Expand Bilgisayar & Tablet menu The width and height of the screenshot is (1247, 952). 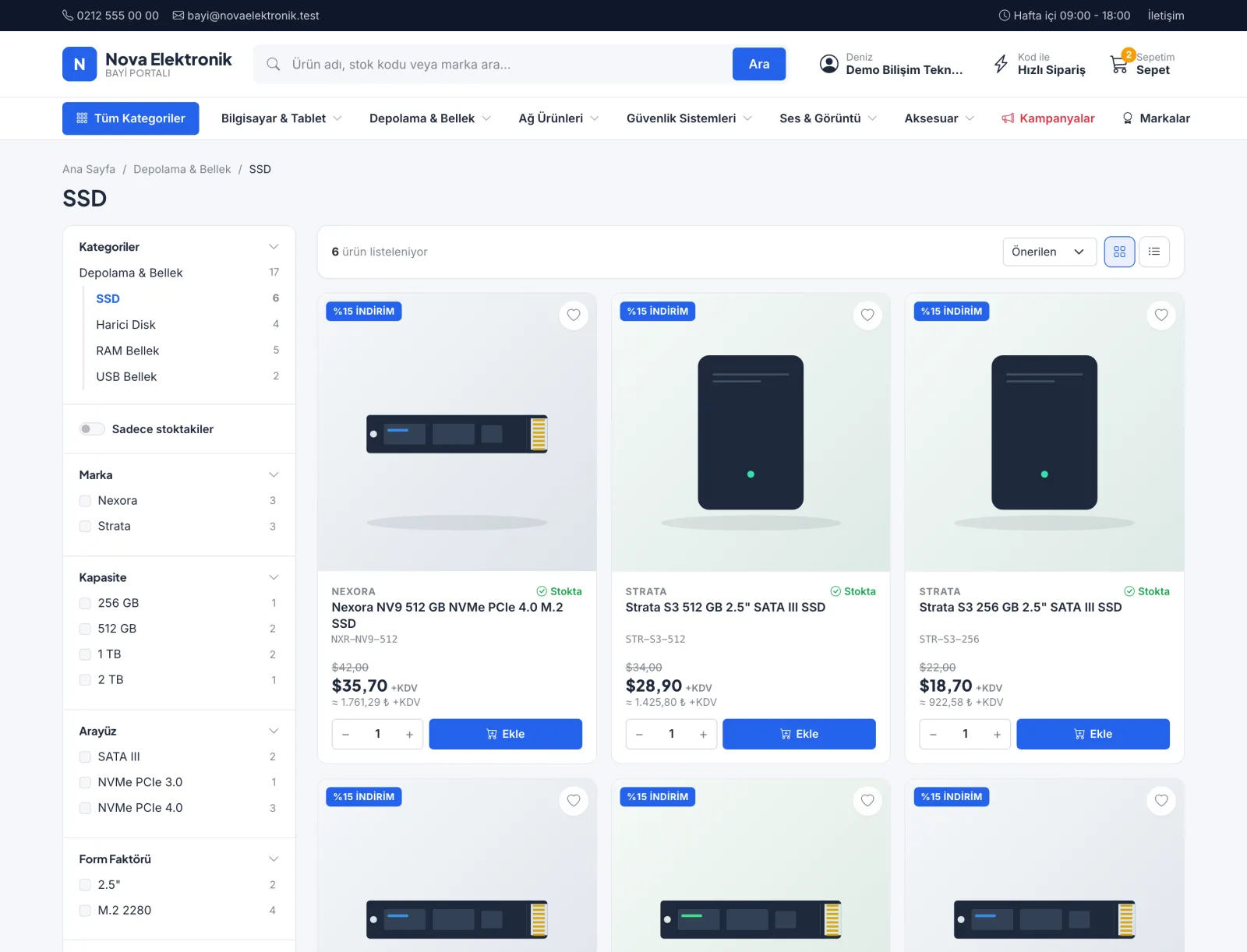[x=281, y=118]
